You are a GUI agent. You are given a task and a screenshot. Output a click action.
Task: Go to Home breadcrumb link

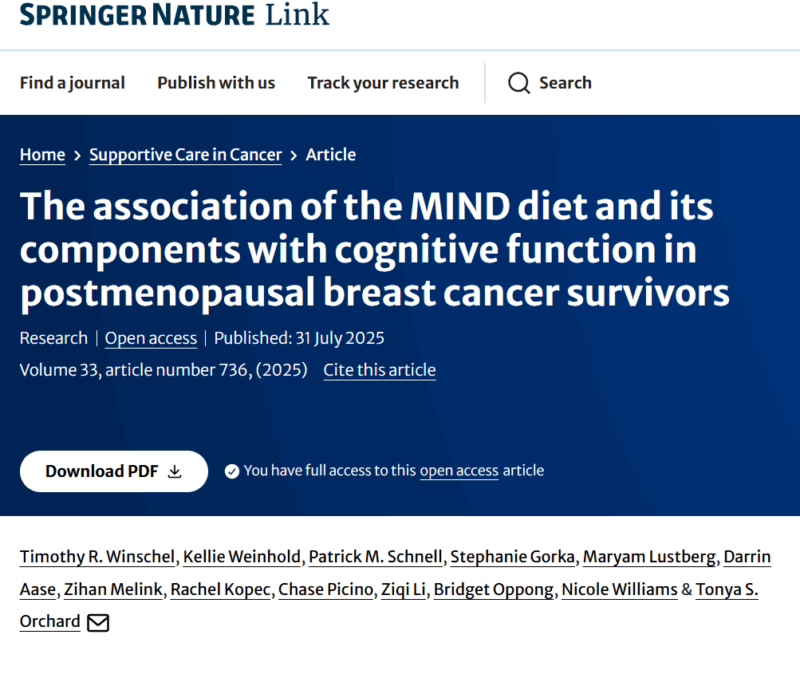(x=42, y=155)
